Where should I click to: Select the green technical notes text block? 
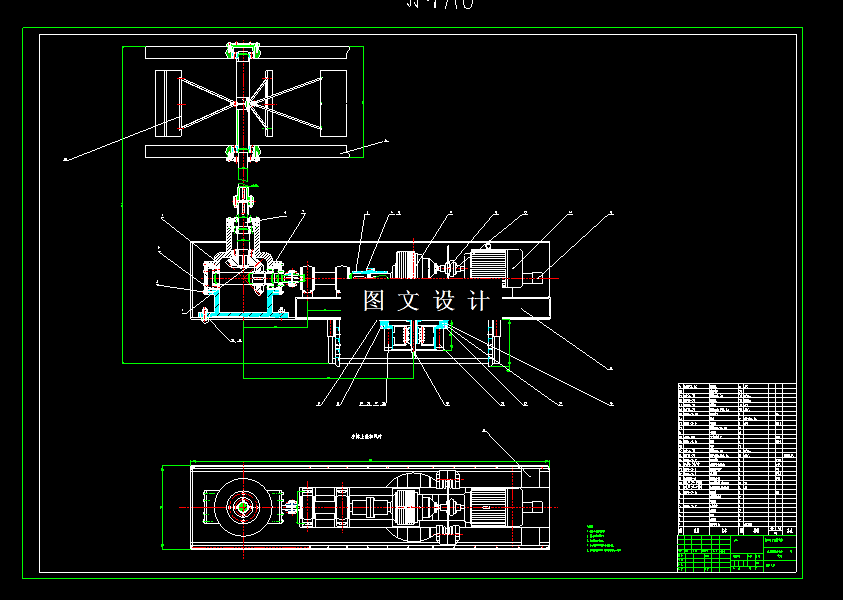tap(604, 539)
